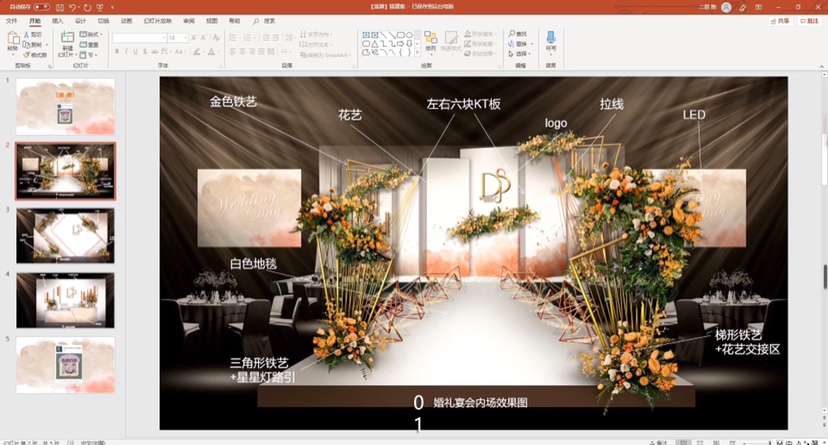Open the Insert ribbon tab
828x445 pixels.
[57, 20]
